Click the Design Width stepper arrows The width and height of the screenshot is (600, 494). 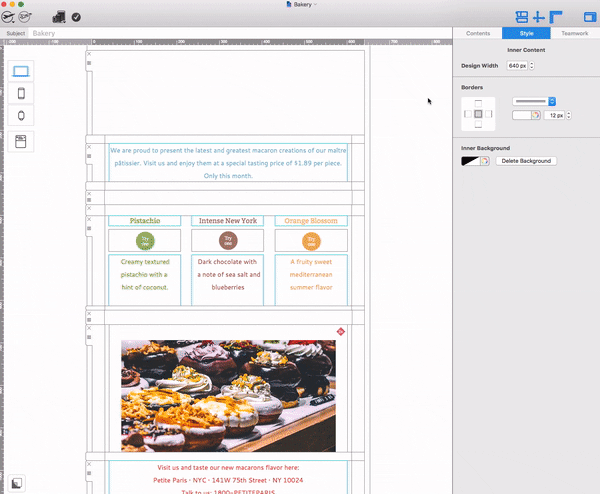tap(532, 66)
